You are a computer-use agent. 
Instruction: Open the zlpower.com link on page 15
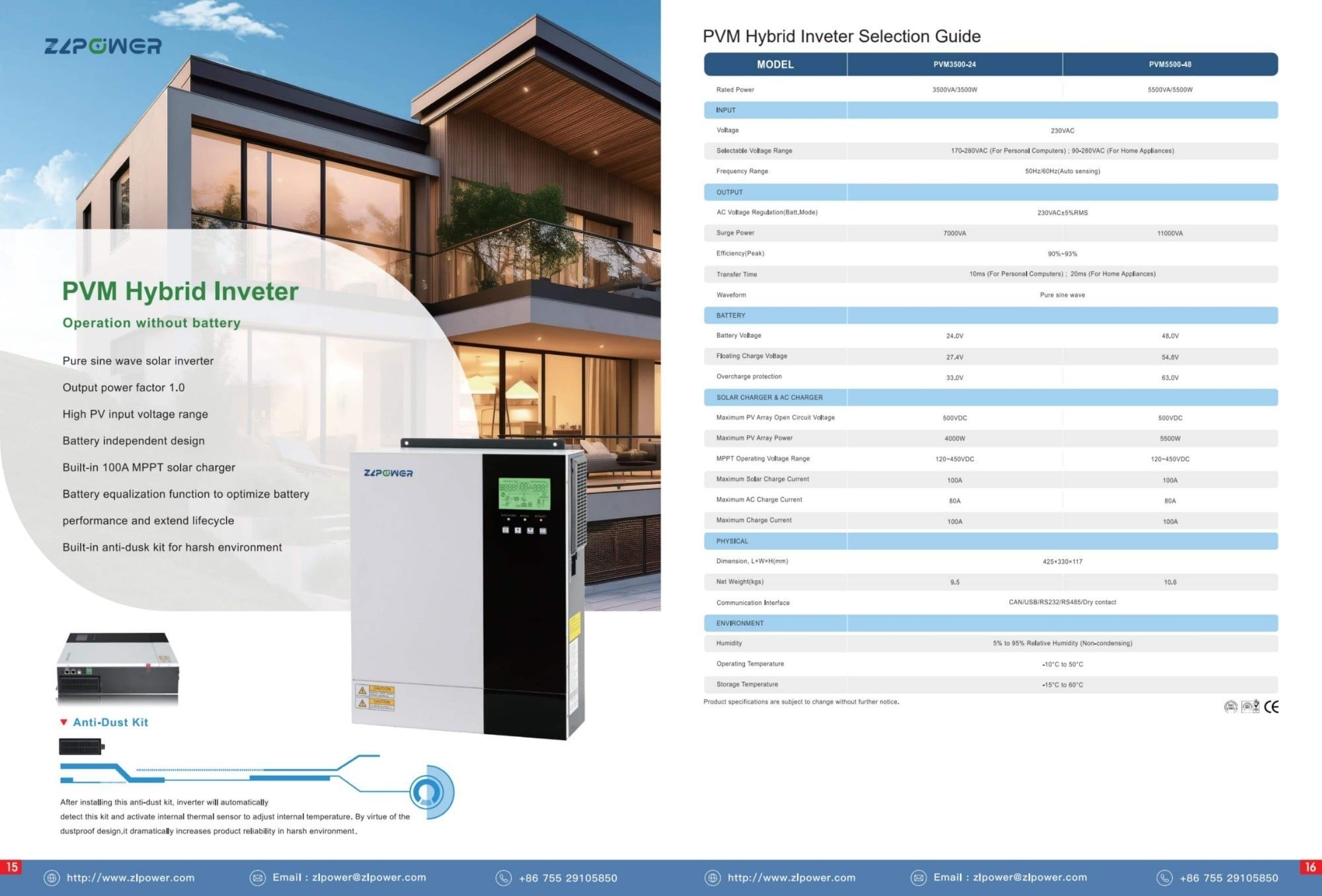[x=130, y=877]
